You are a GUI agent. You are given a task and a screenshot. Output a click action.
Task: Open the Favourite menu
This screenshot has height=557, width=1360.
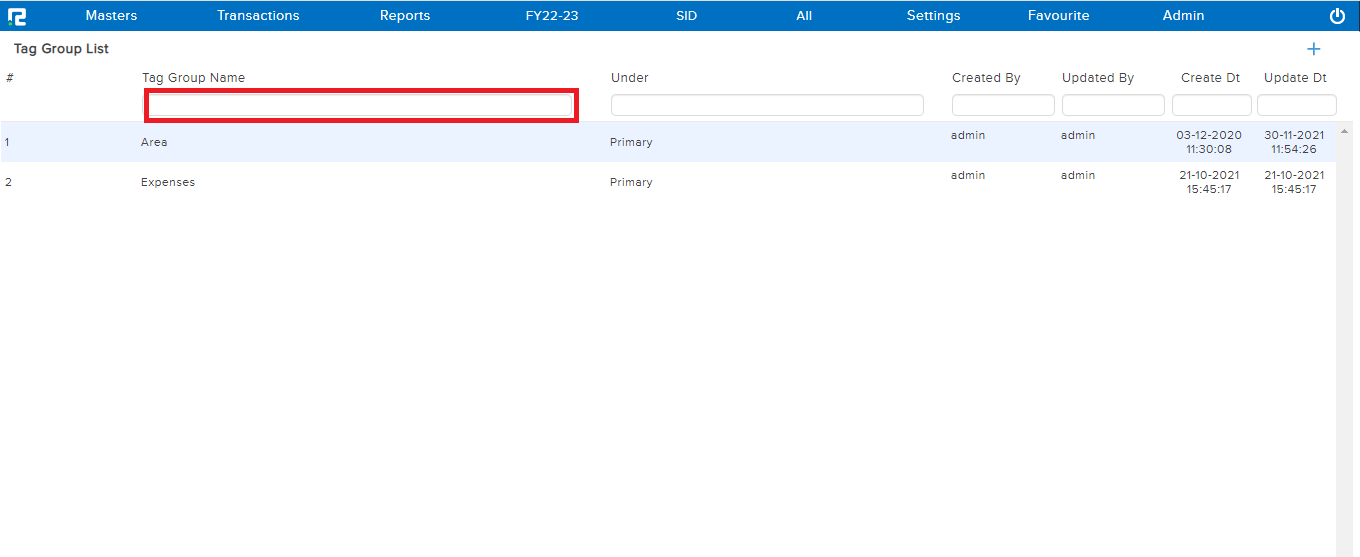(1058, 16)
